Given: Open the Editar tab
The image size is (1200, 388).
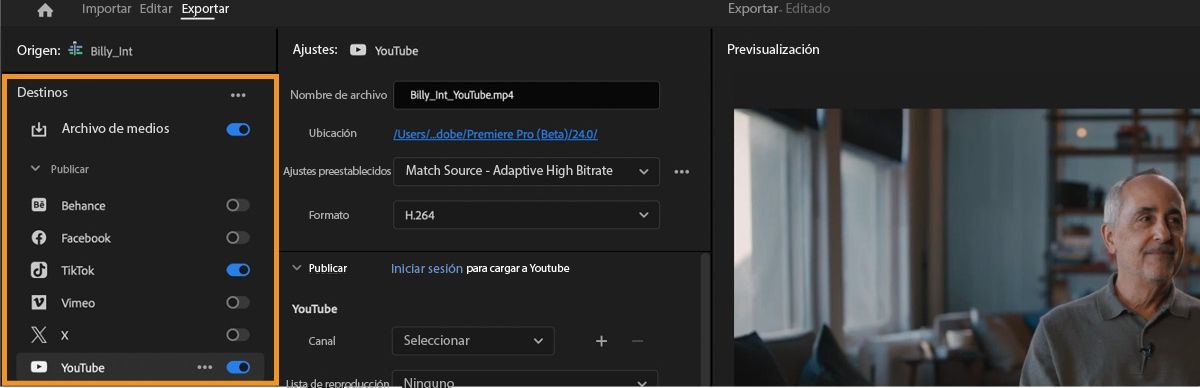Looking at the screenshot, I should tap(156, 9).
